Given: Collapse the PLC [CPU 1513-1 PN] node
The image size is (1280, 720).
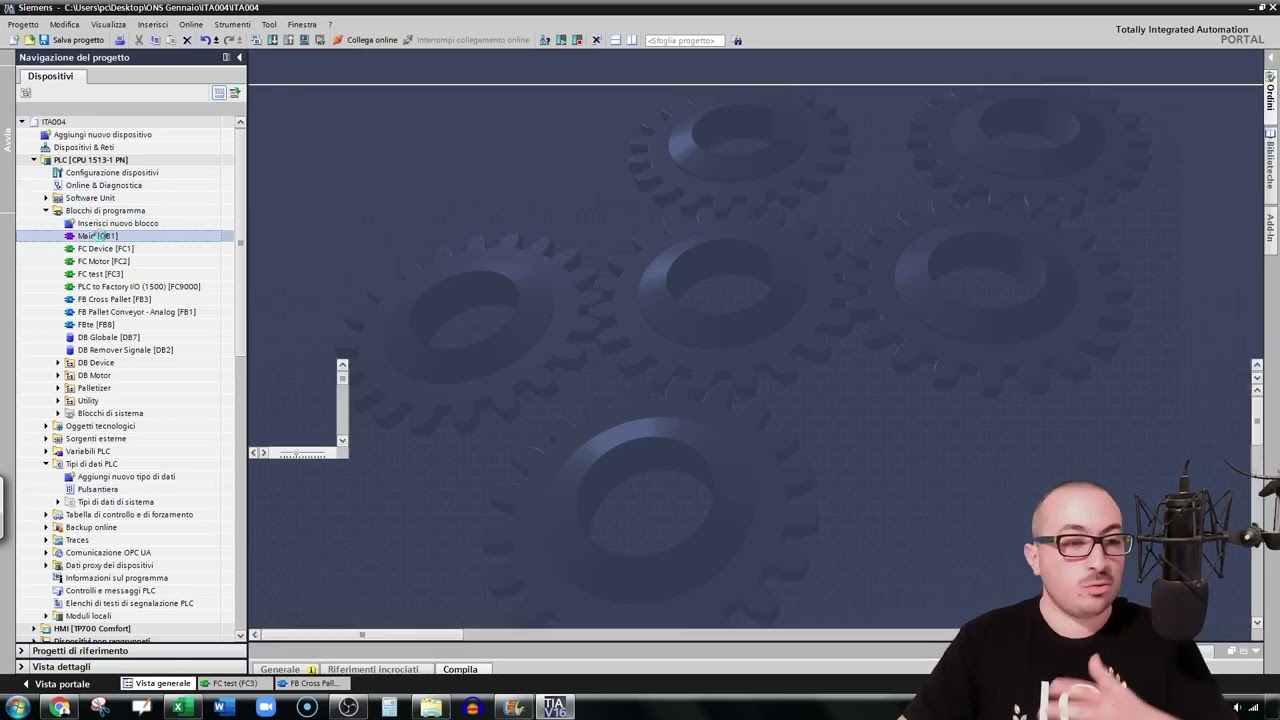Looking at the screenshot, I should click(33, 160).
